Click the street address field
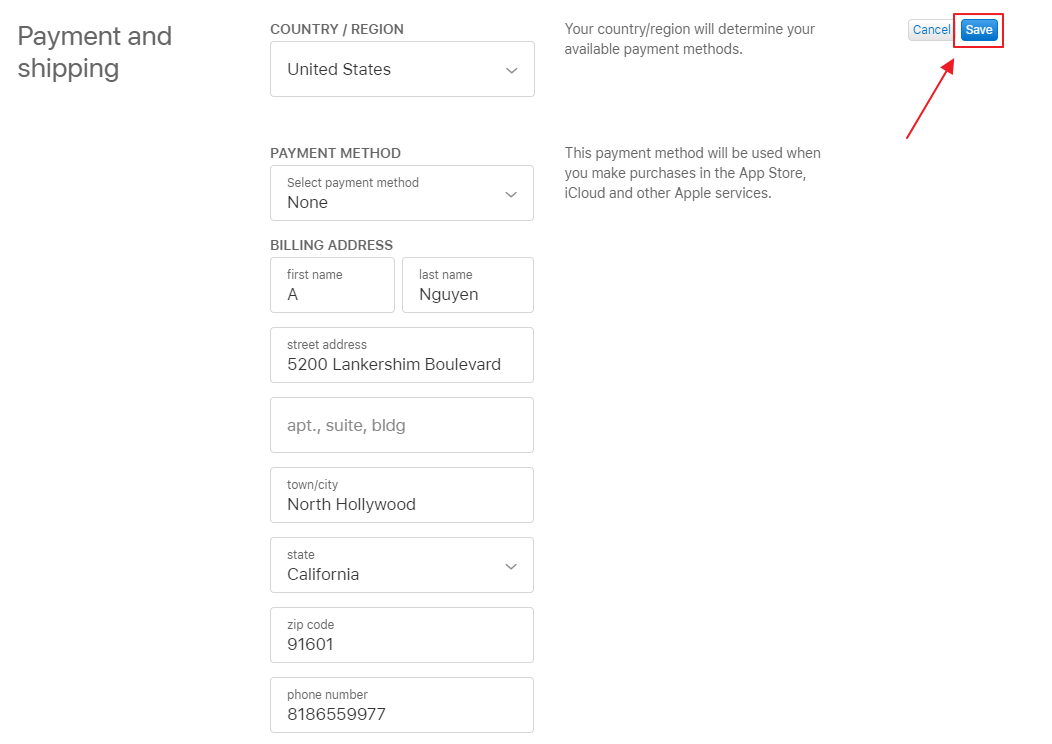 (402, 355)
